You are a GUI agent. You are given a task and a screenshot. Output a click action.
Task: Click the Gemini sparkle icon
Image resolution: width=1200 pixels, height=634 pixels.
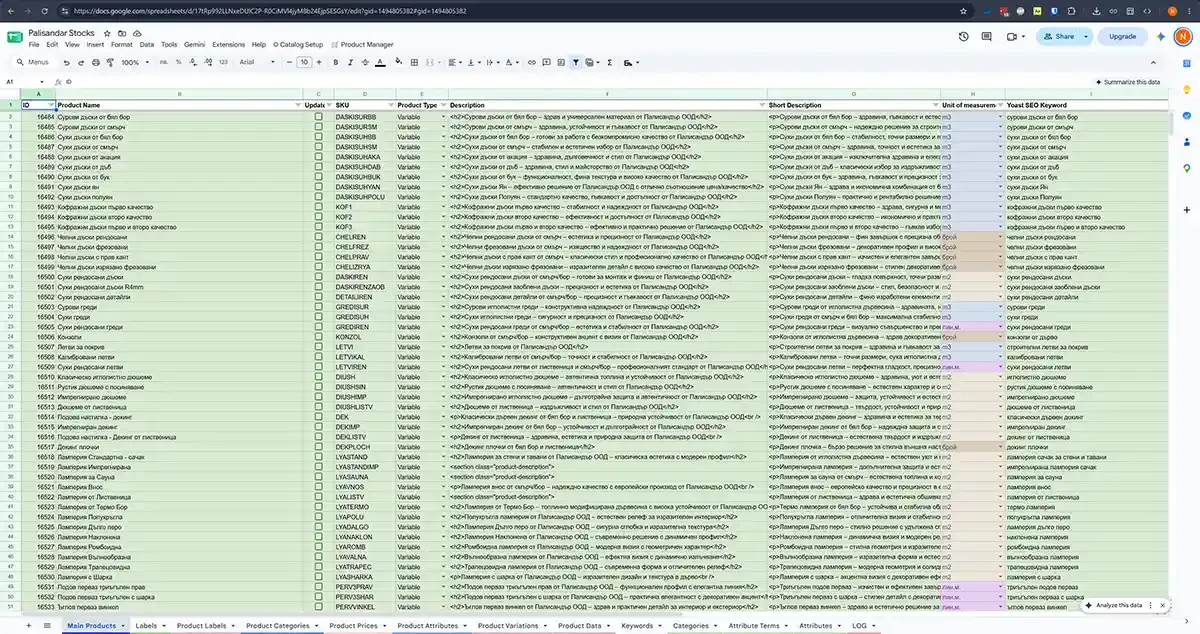1161,36
